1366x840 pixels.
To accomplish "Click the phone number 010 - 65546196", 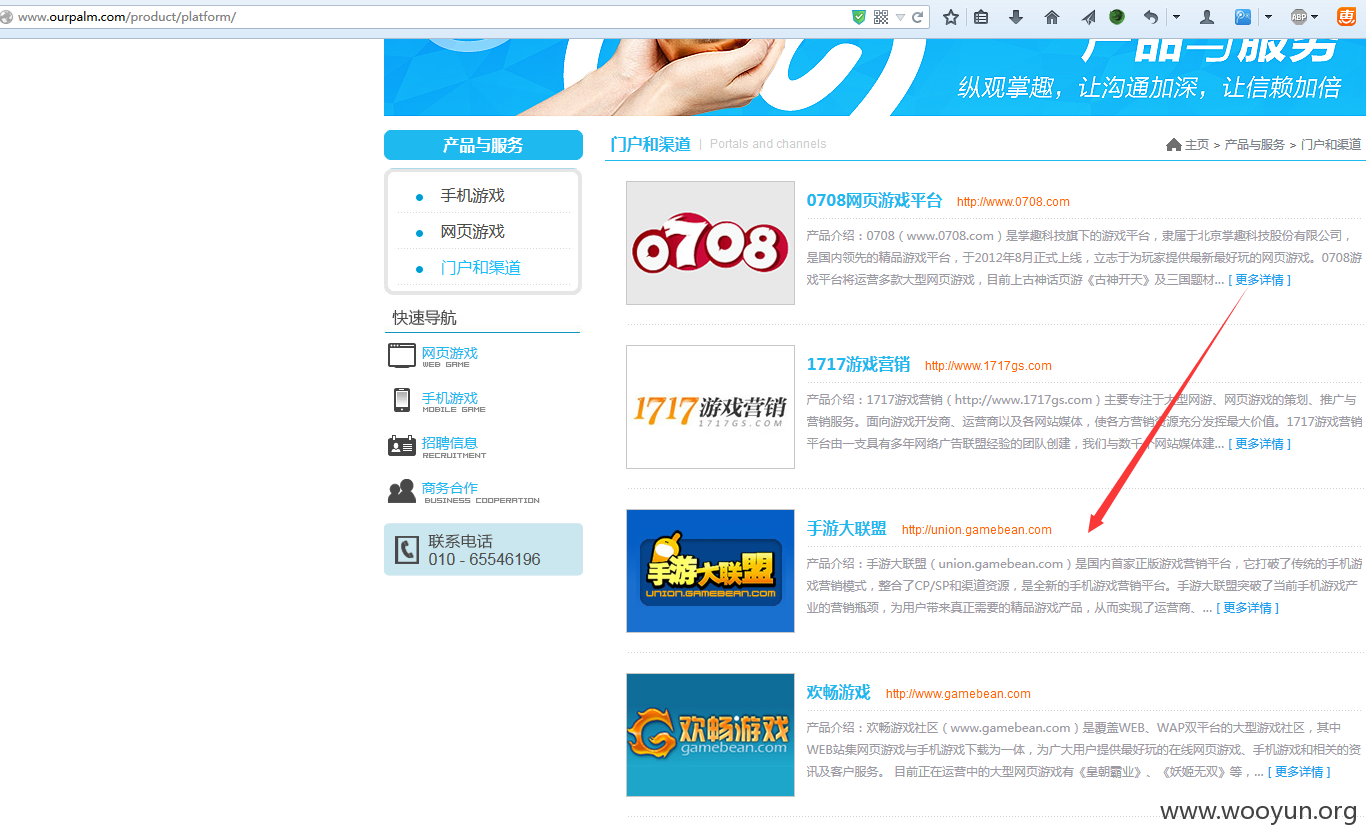I will (484, 560).
